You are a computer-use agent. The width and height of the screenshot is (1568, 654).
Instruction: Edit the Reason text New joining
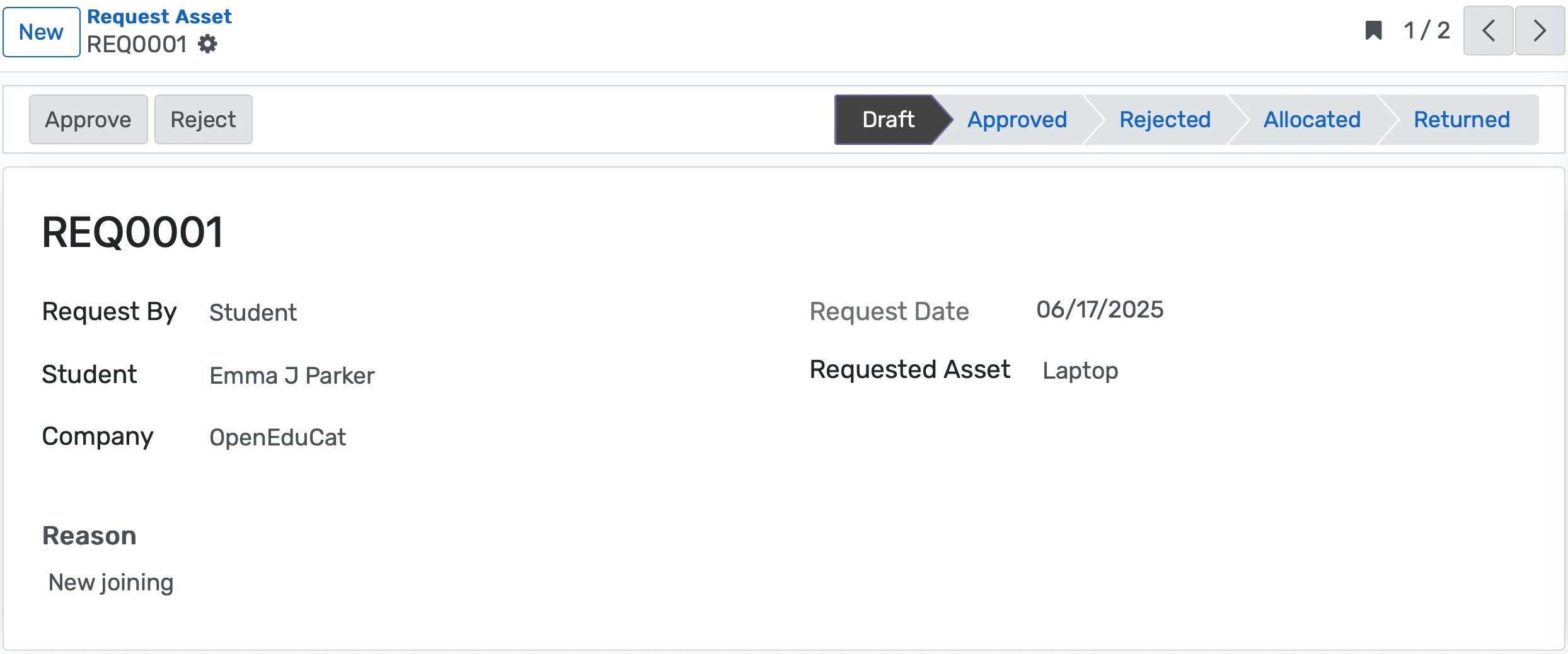[111, 582]
